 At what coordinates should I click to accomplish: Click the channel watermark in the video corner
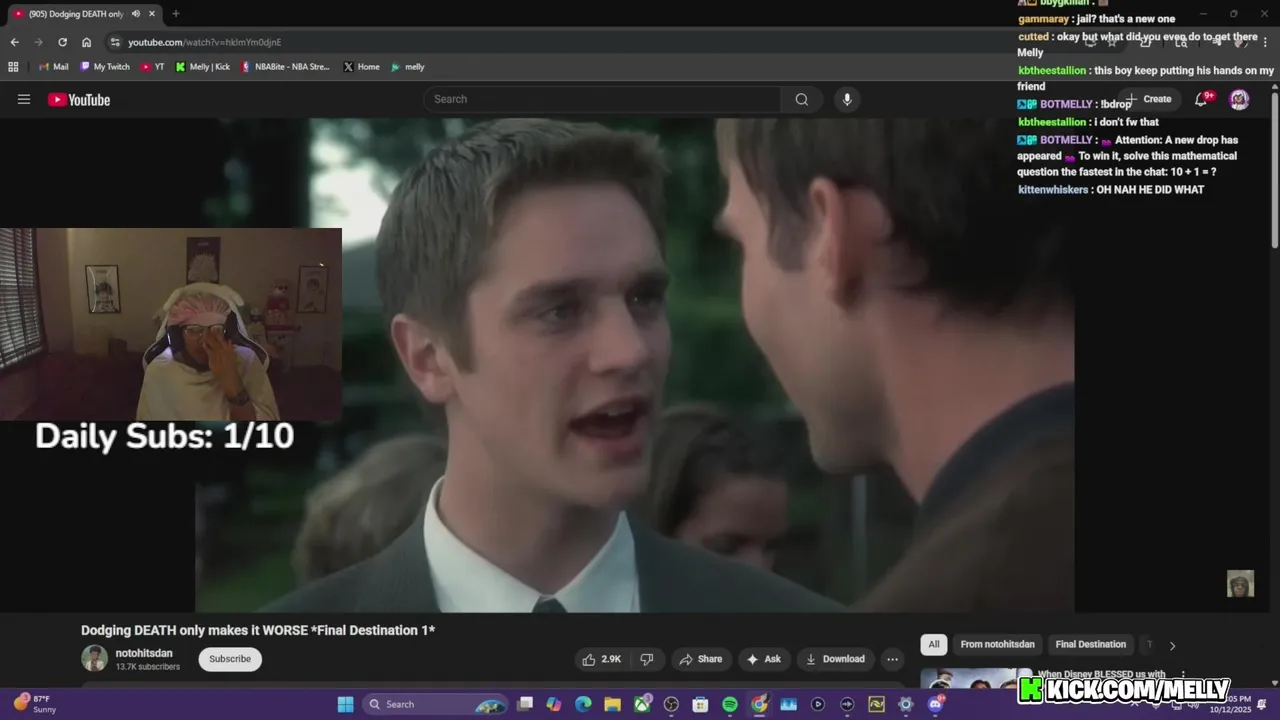coord(1240,583)
